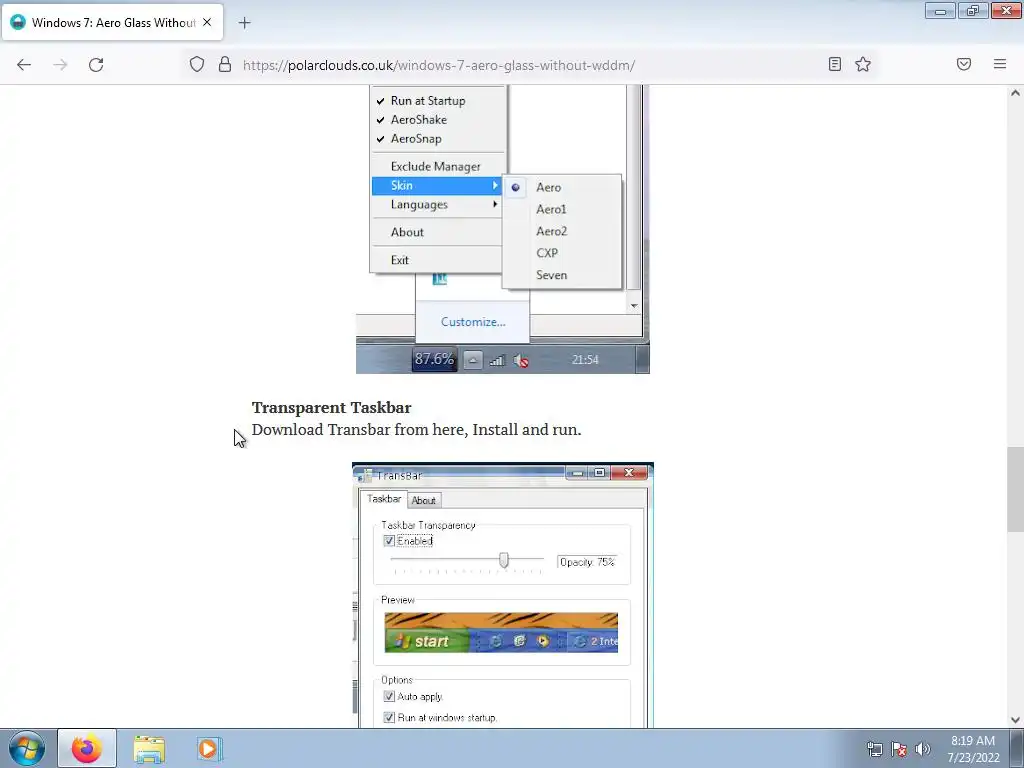Show site info via padlock icon
1024x768 pixels.
click(x=225, y=64)
